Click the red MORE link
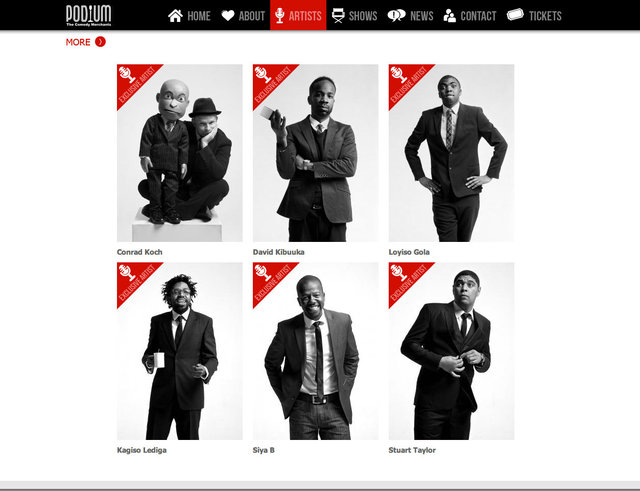 pyautogui.click(x=78, y=42)
